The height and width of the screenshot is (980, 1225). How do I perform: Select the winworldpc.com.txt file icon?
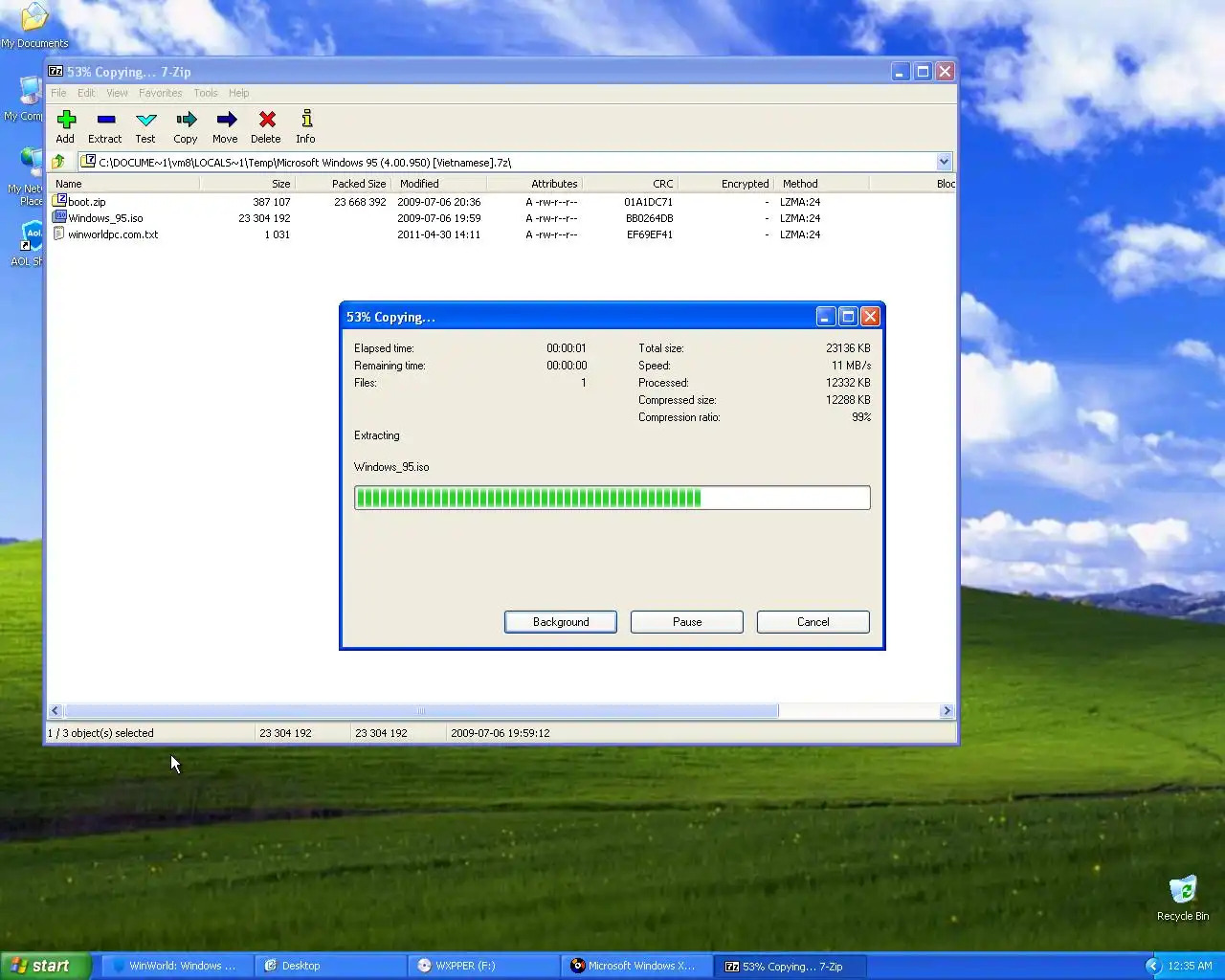click(x=59, y=234)
